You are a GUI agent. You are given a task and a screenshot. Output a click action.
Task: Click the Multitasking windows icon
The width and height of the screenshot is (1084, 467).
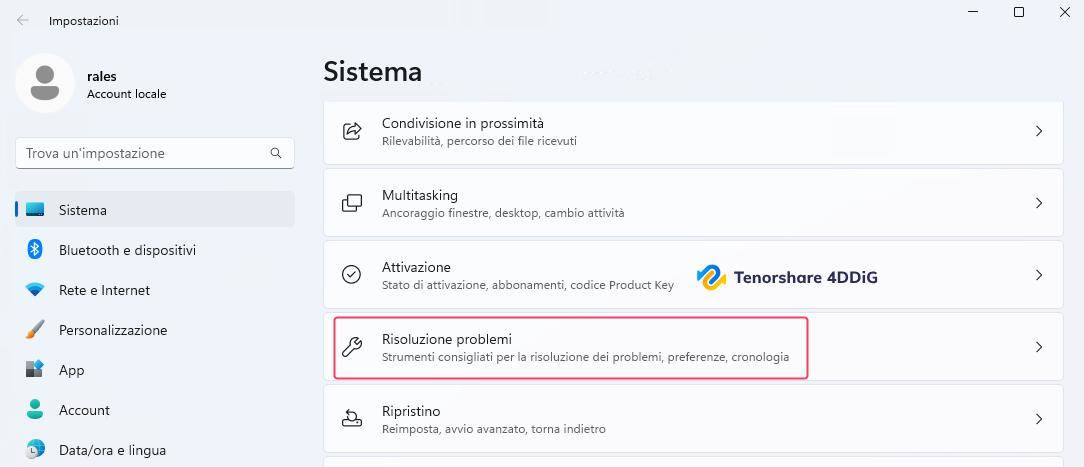[x=352, y=203]
